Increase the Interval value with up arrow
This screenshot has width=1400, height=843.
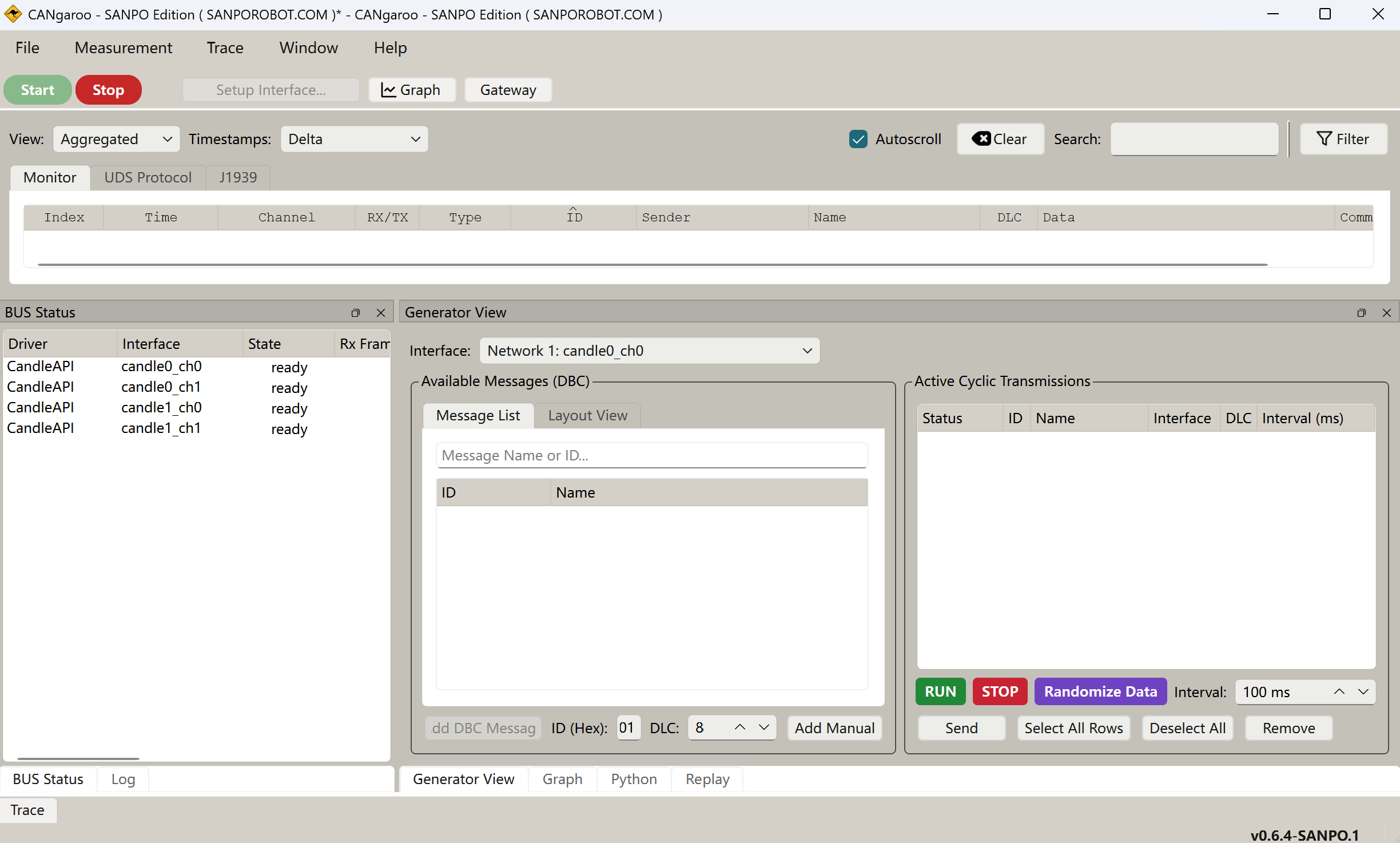click(1339, 692)
